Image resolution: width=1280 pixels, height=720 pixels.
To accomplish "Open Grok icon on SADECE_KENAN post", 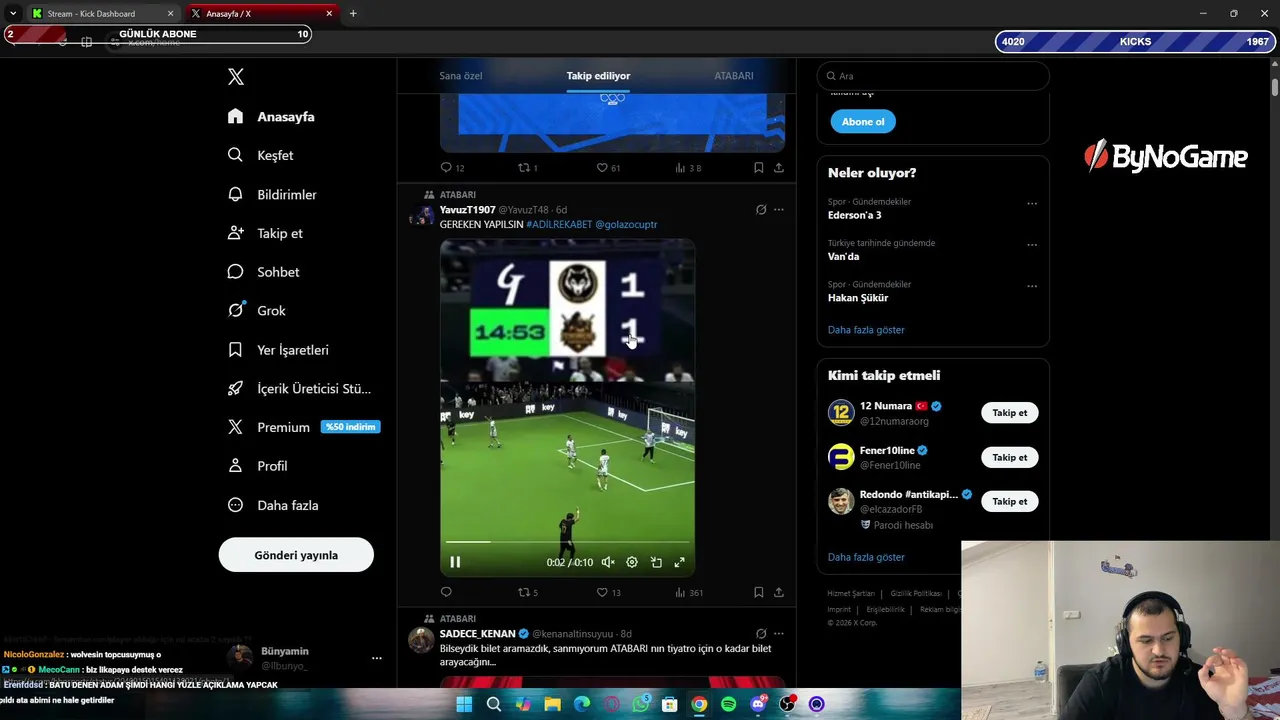I will (761, 634).
